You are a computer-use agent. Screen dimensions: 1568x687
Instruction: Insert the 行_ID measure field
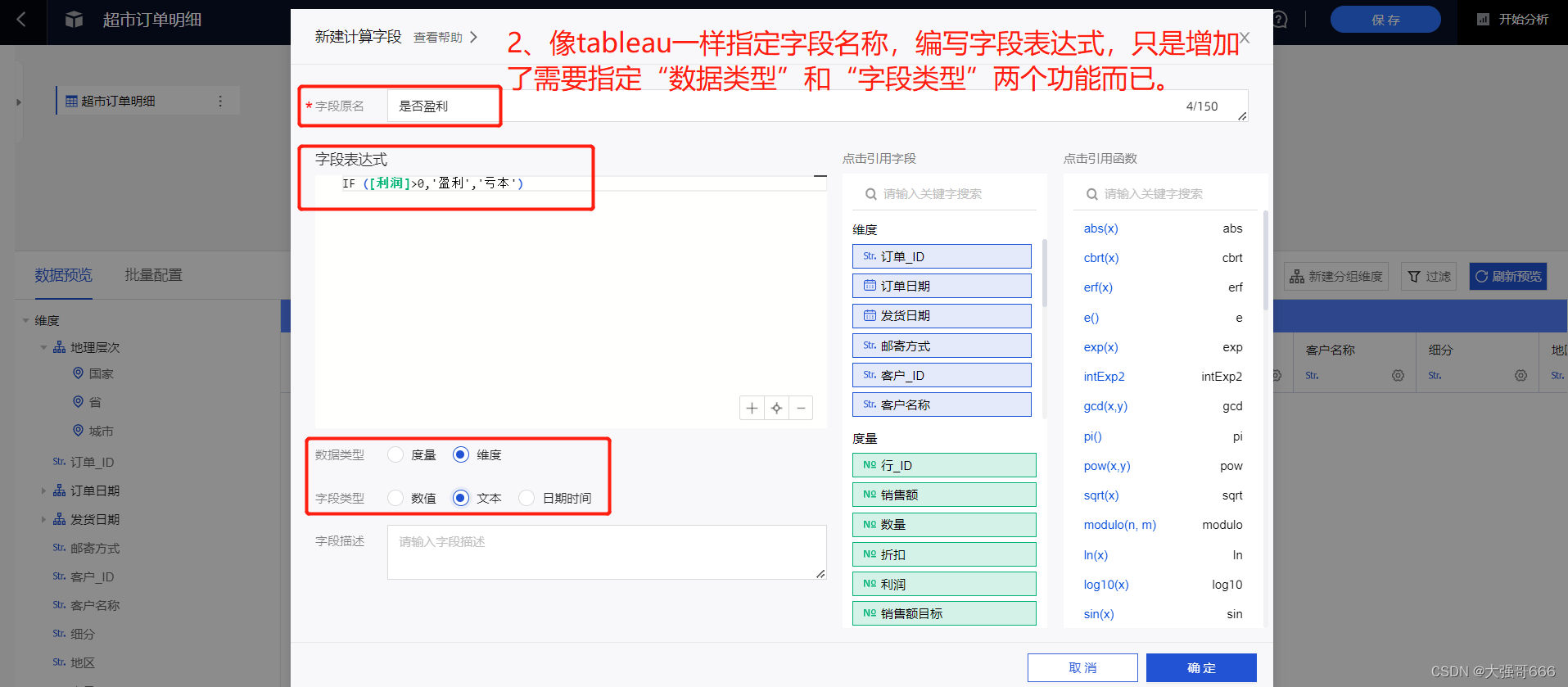944,465
